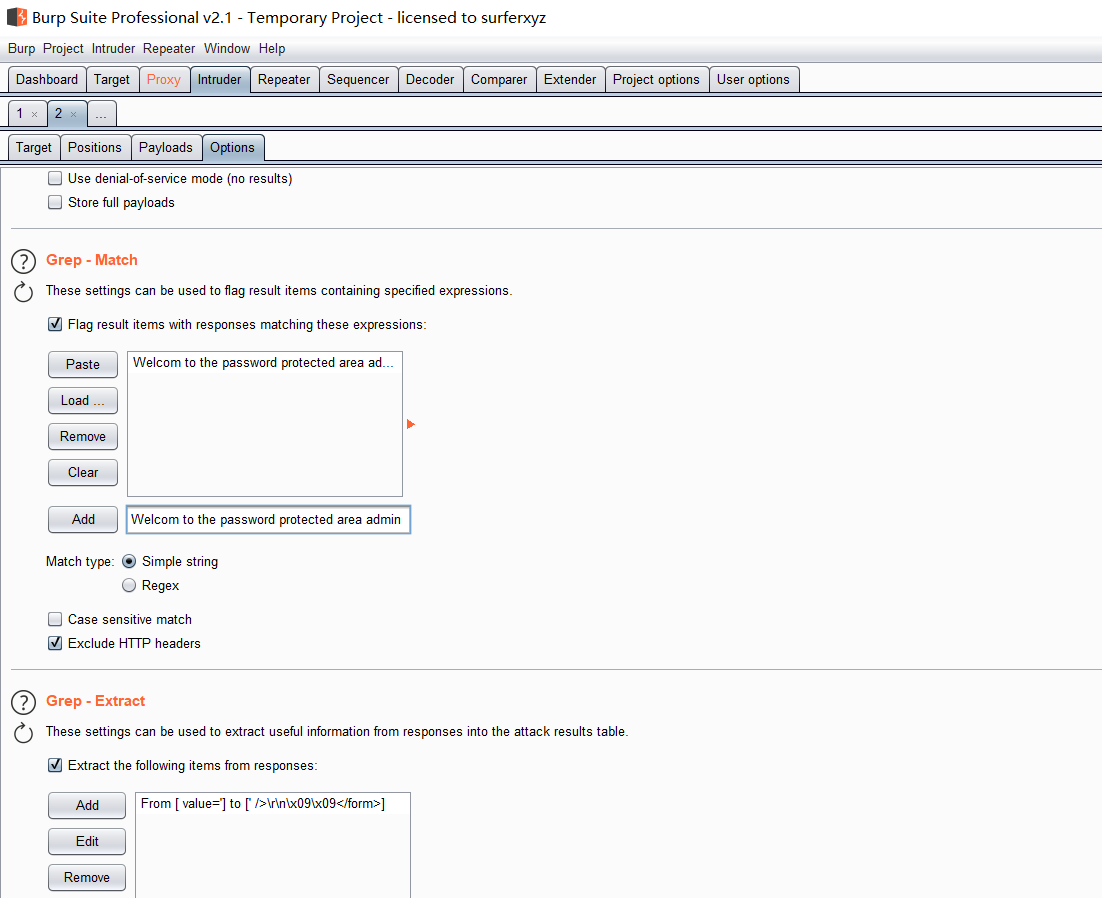Click Remove button in Grep - Extract
The width and height of the screenshot is (1102, 898).
[x=87, y=877]
